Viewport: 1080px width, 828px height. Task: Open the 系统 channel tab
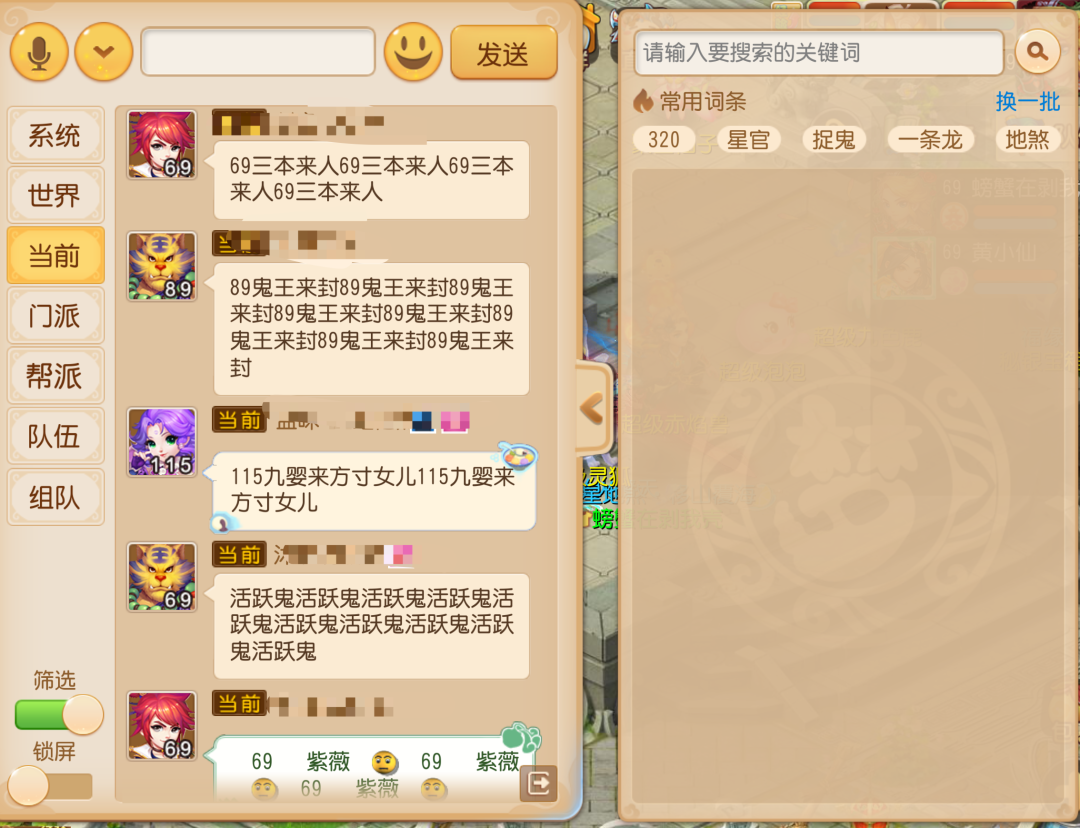click(x=55, y=135)
